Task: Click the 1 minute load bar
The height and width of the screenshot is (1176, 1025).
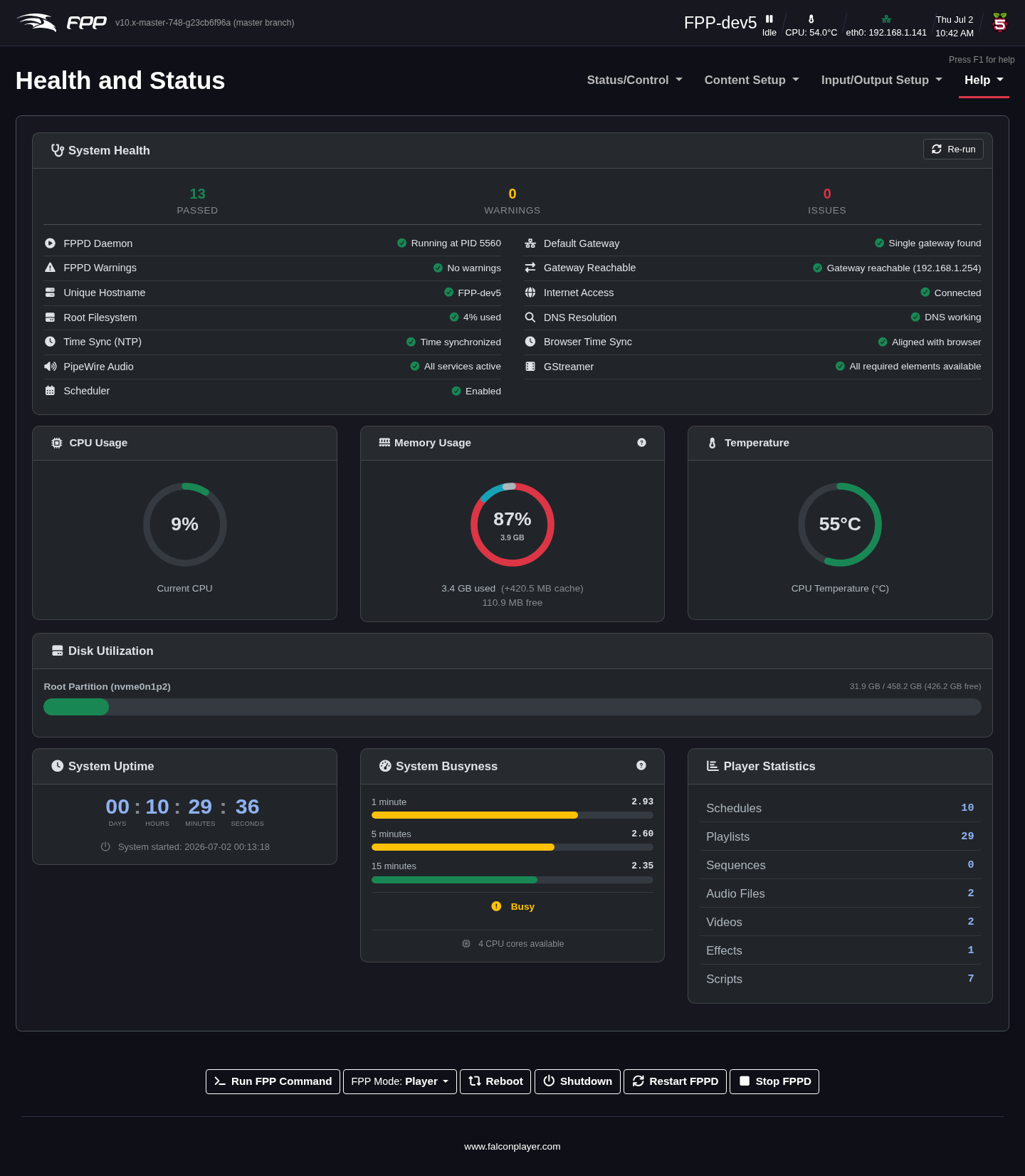Action: point(512,815)
